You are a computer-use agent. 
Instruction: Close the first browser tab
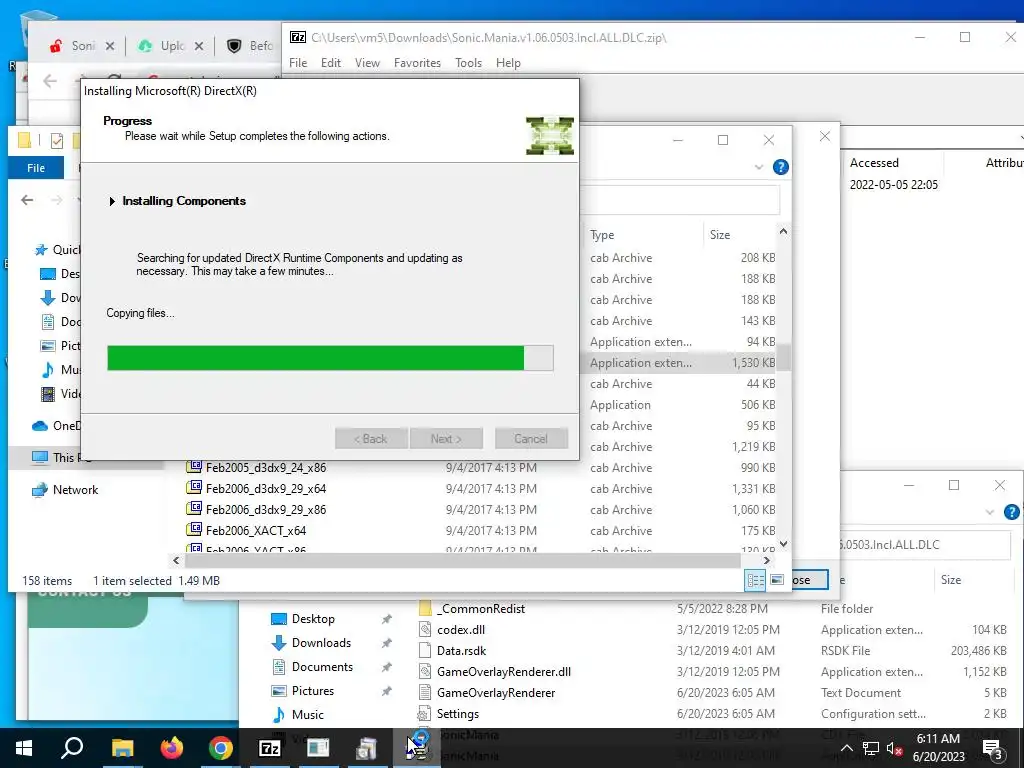[110, 46]
